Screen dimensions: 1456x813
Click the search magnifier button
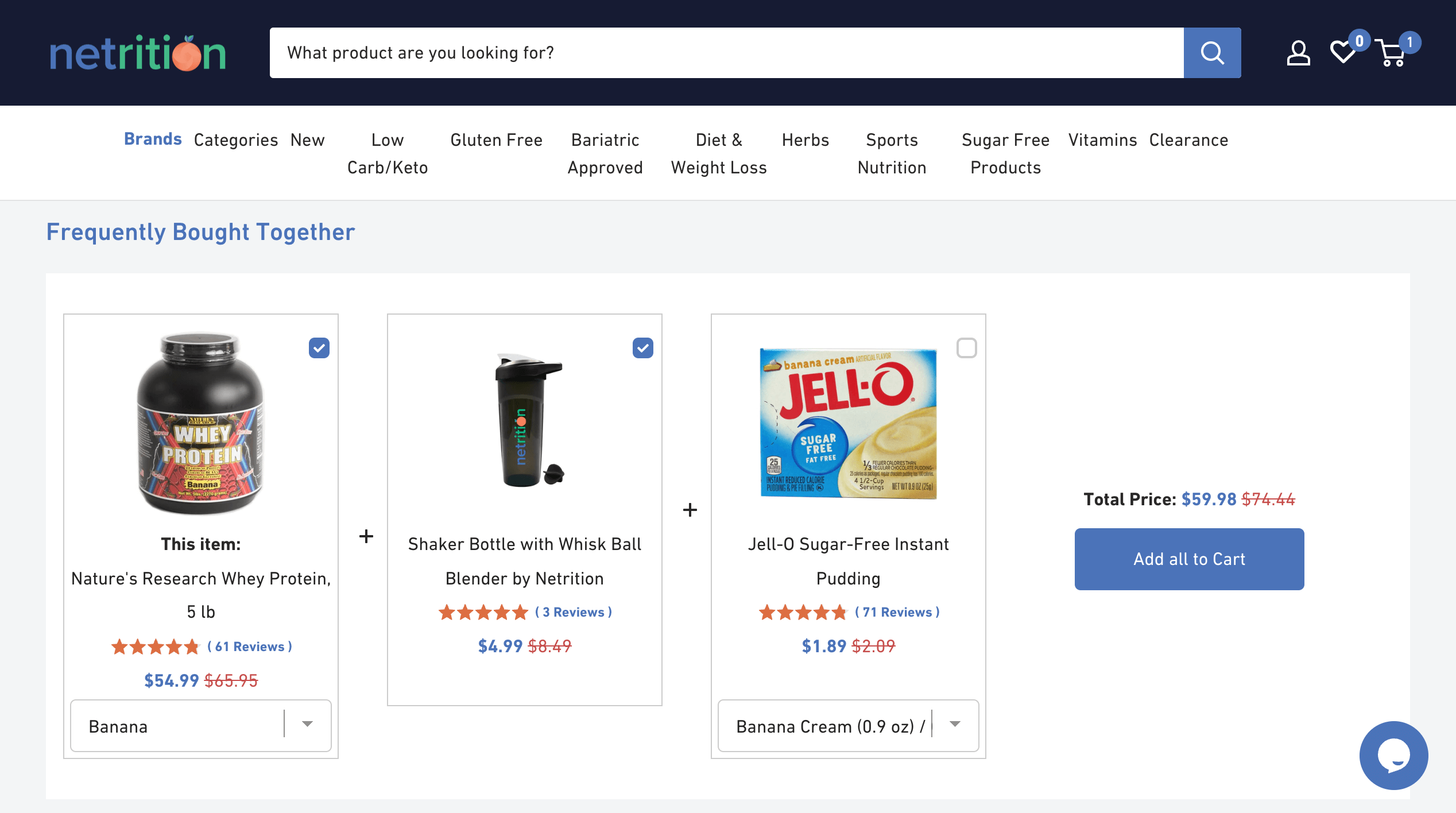coord(1212,53)
